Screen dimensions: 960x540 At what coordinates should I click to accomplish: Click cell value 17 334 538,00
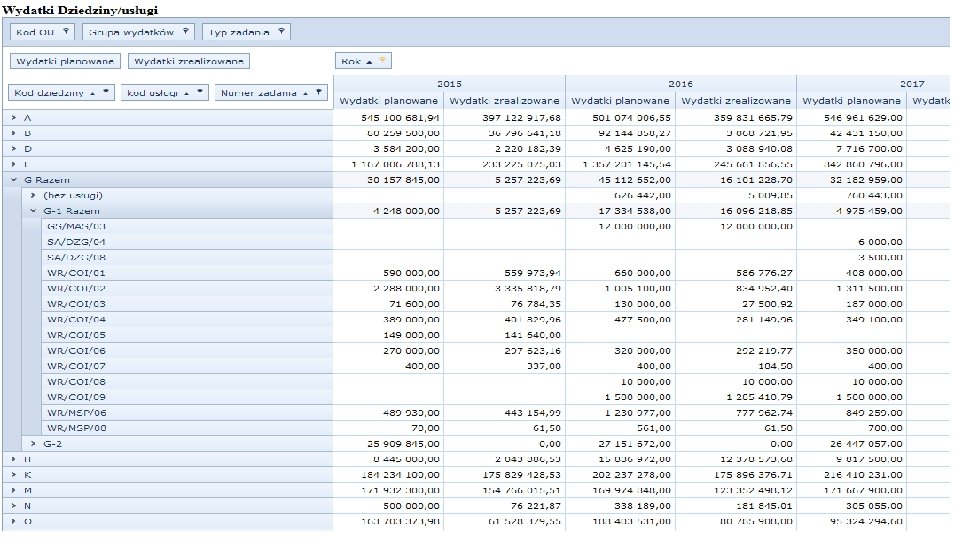pos(635,211)
